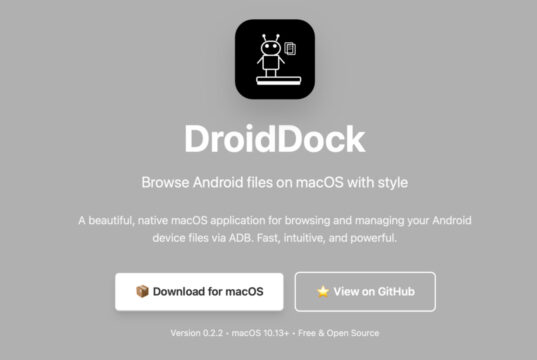Select the DroidDock title heading
Screen dimensions: 537x360
pos(275,139)
